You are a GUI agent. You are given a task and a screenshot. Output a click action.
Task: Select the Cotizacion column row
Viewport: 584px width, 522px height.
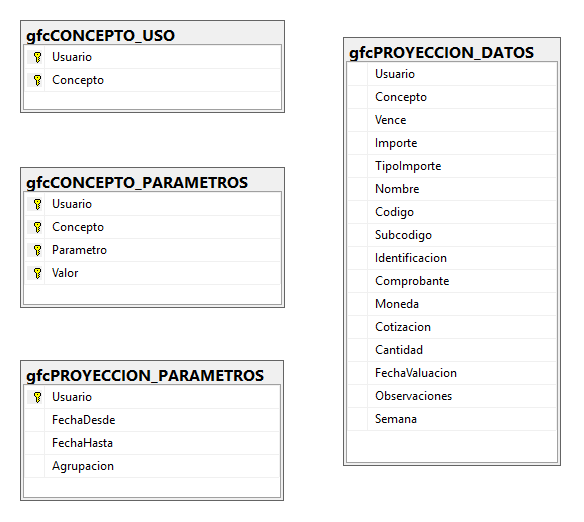point(452,327)
